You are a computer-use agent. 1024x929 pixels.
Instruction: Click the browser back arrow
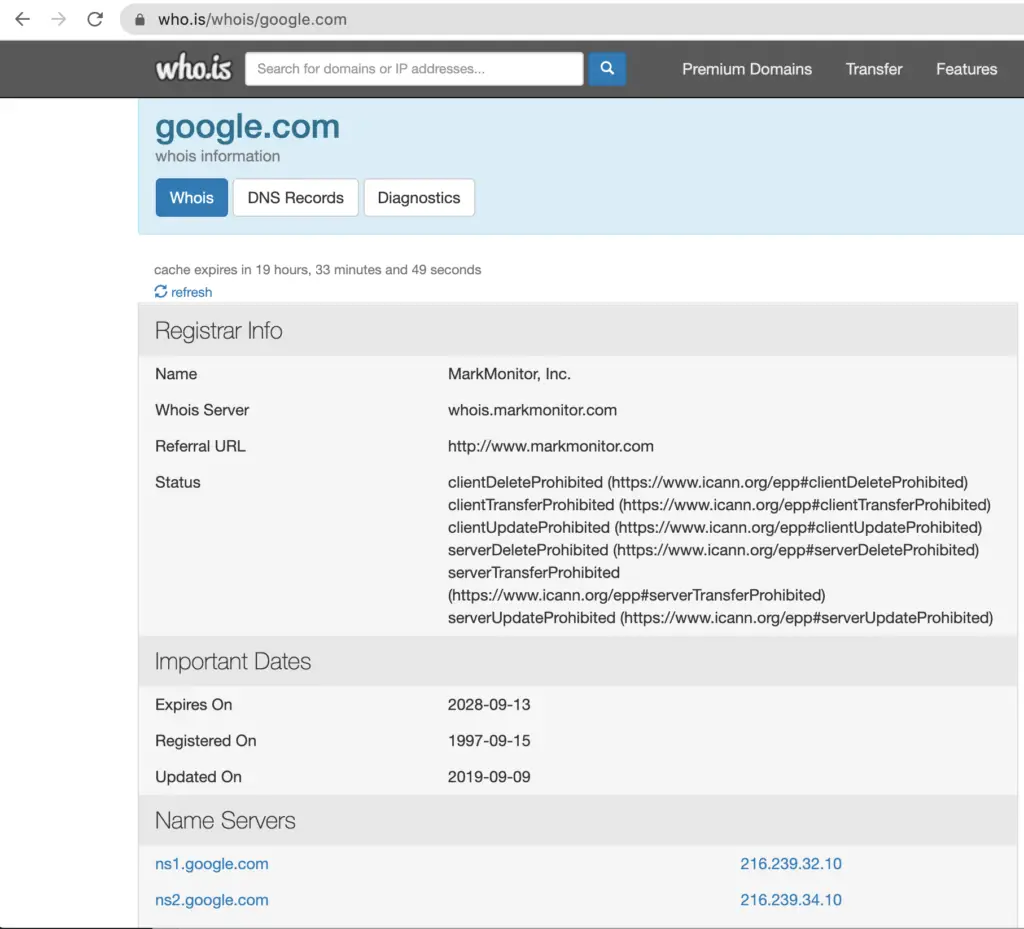[x=23, y=20]
